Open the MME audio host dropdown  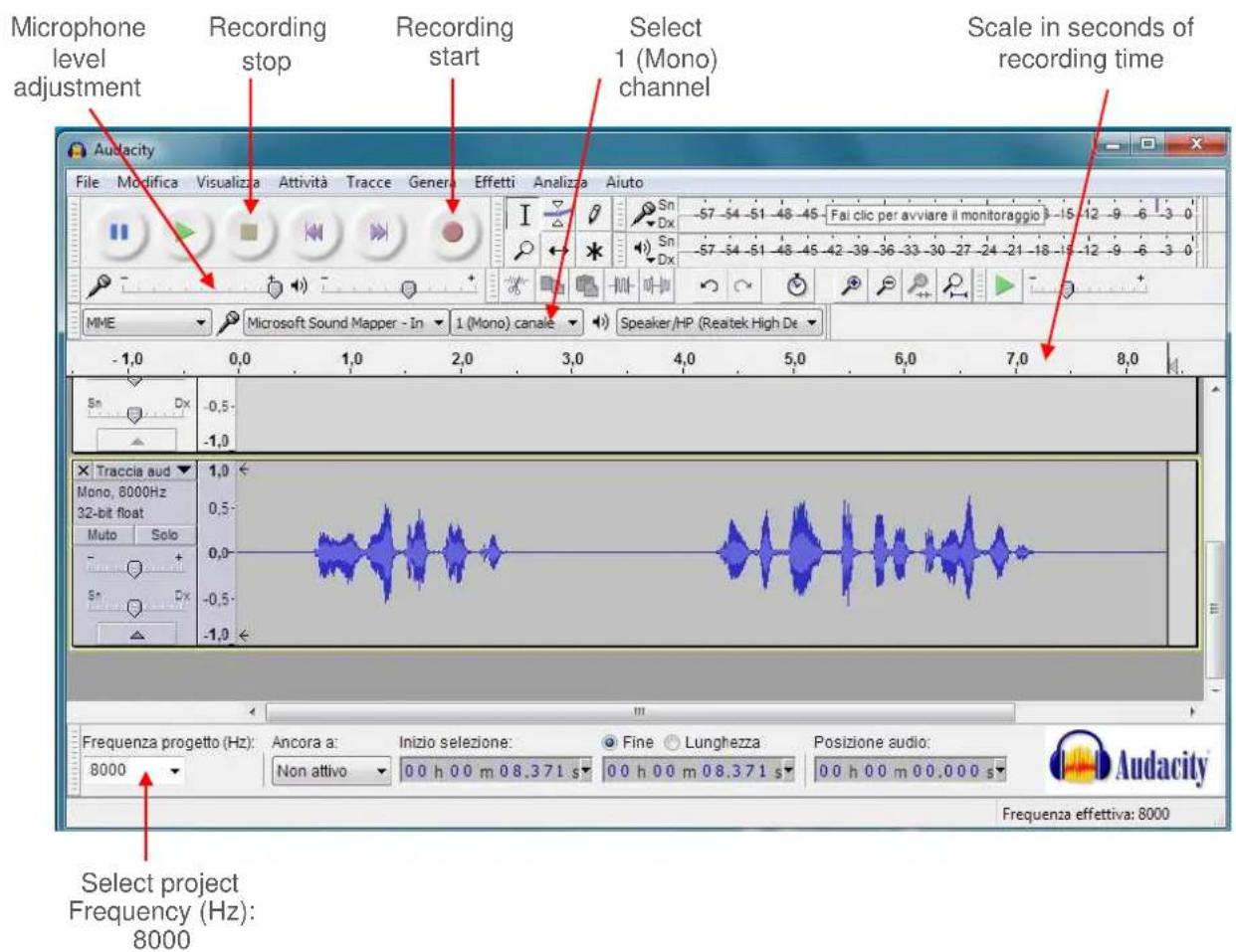(x=146, y=323)
